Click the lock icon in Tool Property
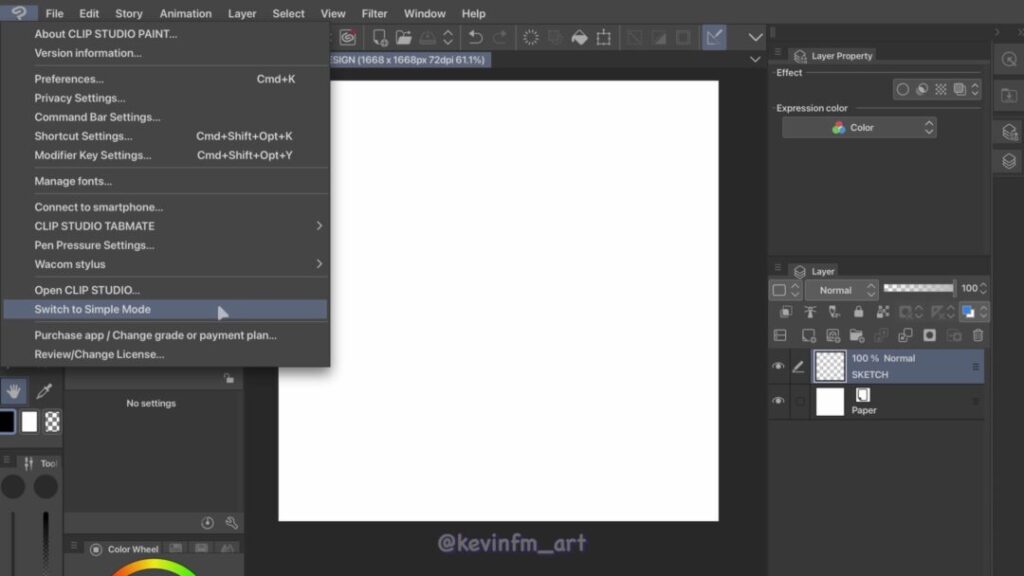 click(229, 378)
